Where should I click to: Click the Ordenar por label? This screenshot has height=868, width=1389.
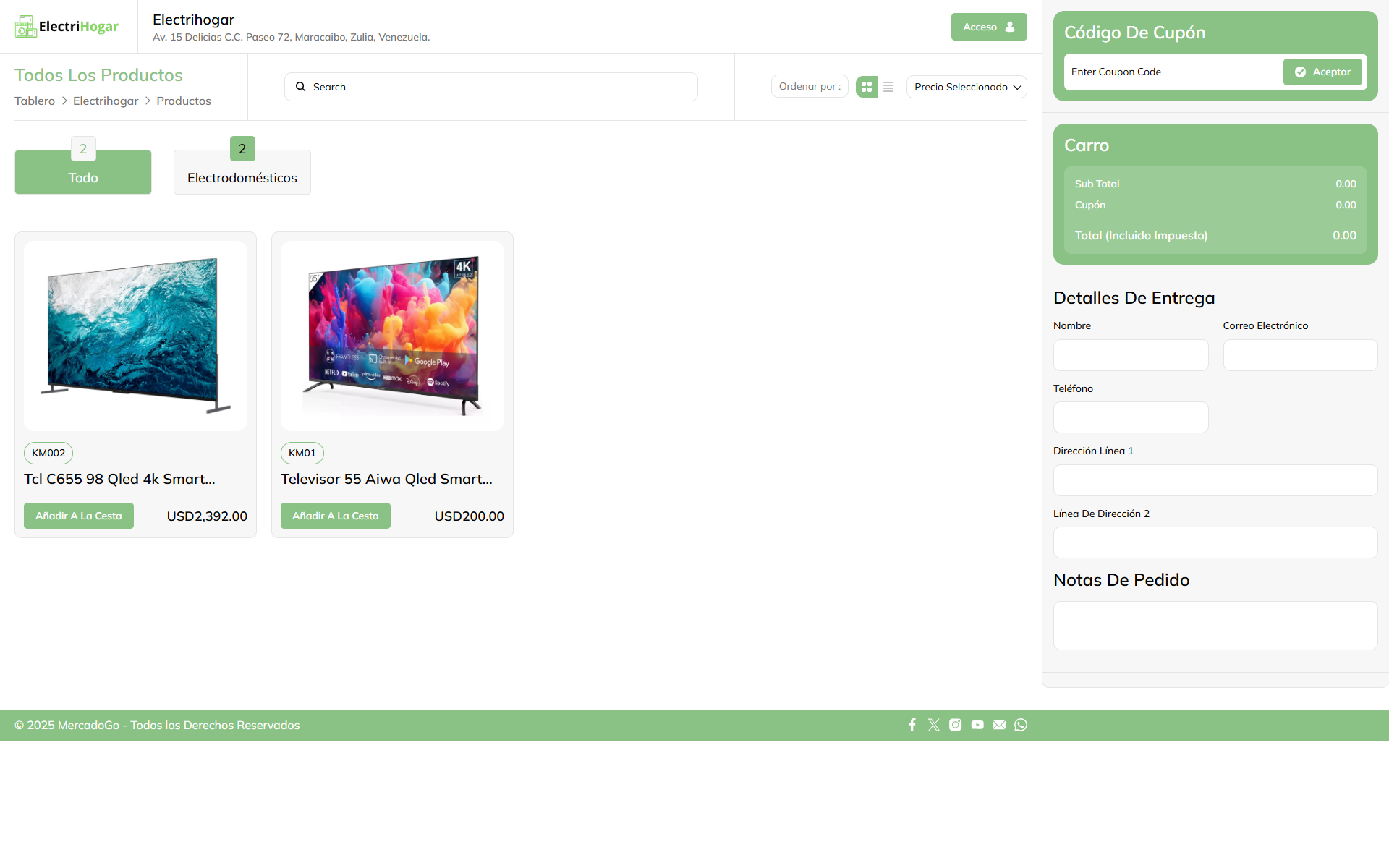tap(810, 86)
